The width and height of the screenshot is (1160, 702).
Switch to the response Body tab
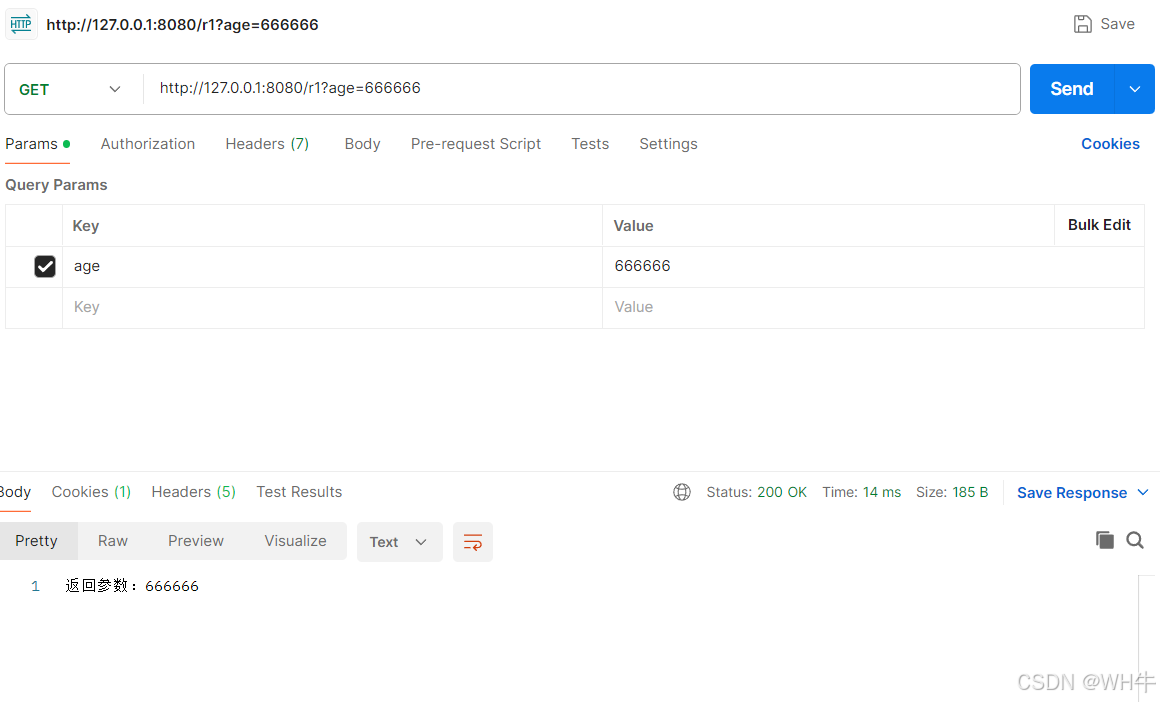coord(15,492)
